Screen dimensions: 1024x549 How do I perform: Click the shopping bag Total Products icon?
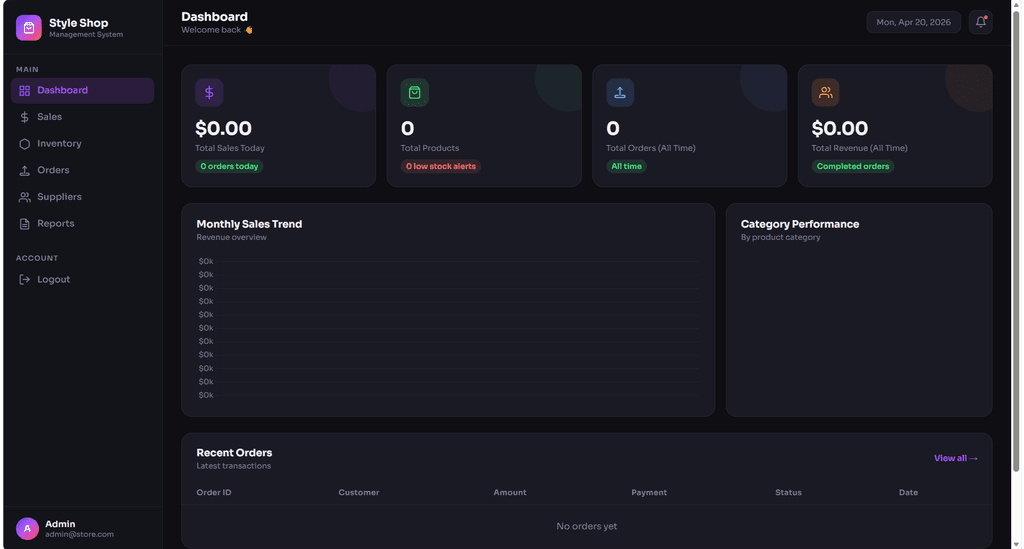coord(415,93)
